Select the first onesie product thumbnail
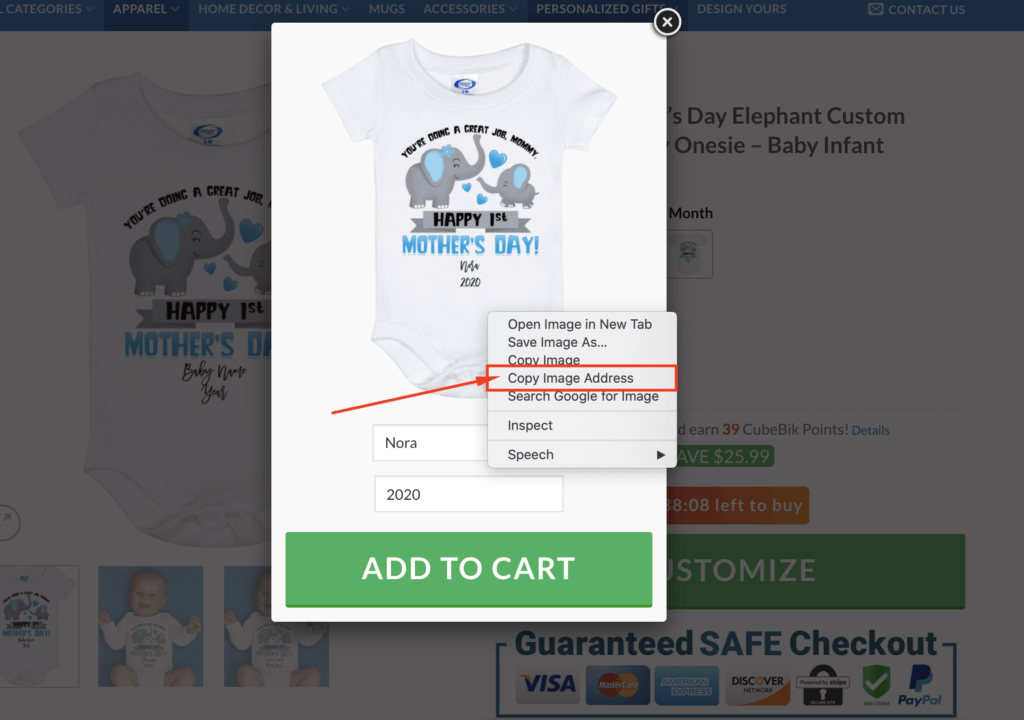Image resolution: width=1024 pixels, height=720 pixels. tap(39, 626)
